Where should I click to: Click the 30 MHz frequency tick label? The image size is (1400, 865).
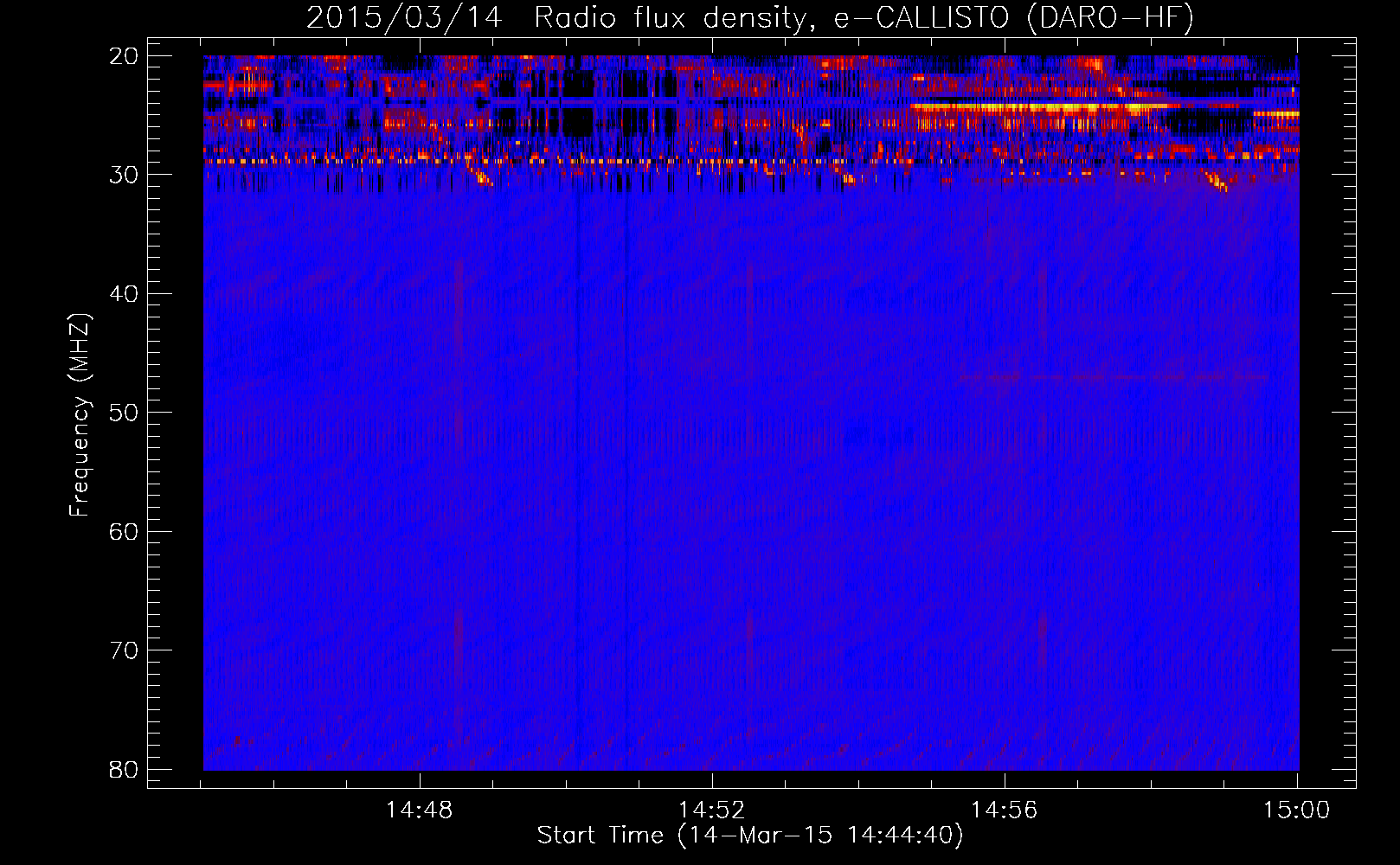(x=124, y=175)
